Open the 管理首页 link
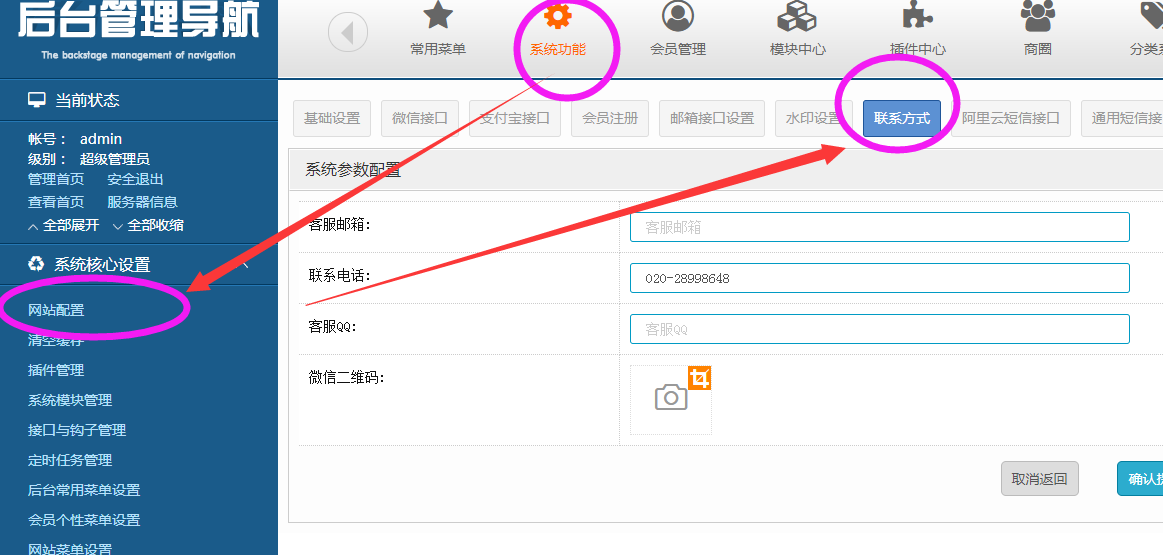Screen dimensions: 1163x555 [56, 180]
